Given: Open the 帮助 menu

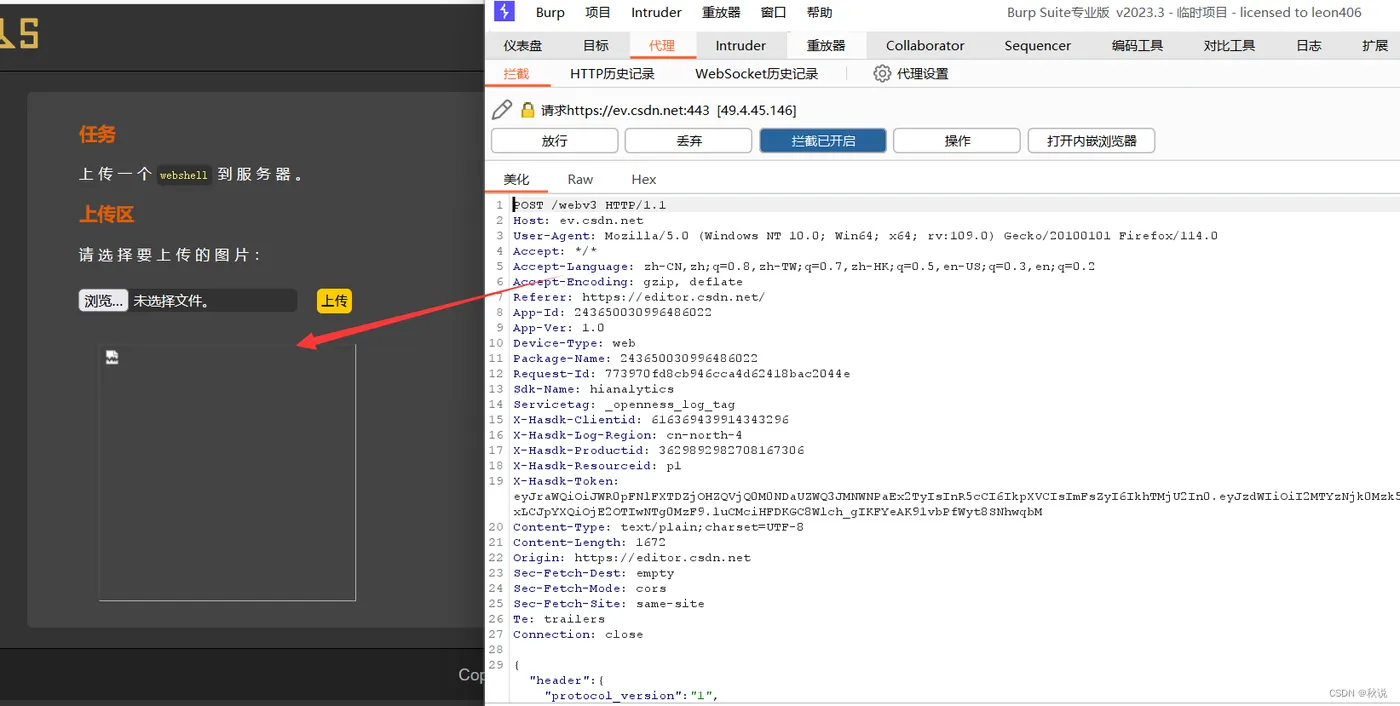Looking at the screenshot, I should click(x=819, y=13).
